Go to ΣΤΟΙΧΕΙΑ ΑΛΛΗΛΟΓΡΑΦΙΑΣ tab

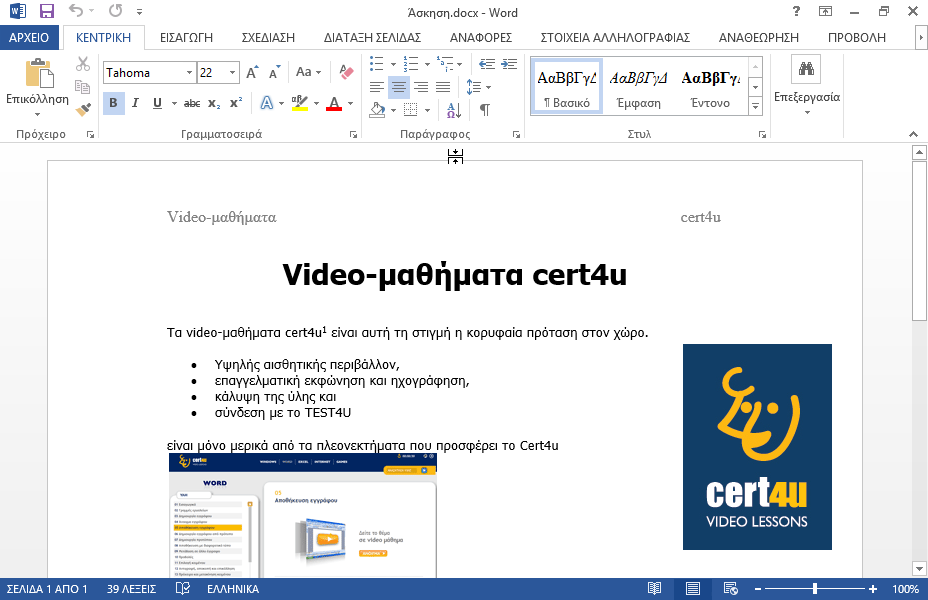click(x=615, y=37)
